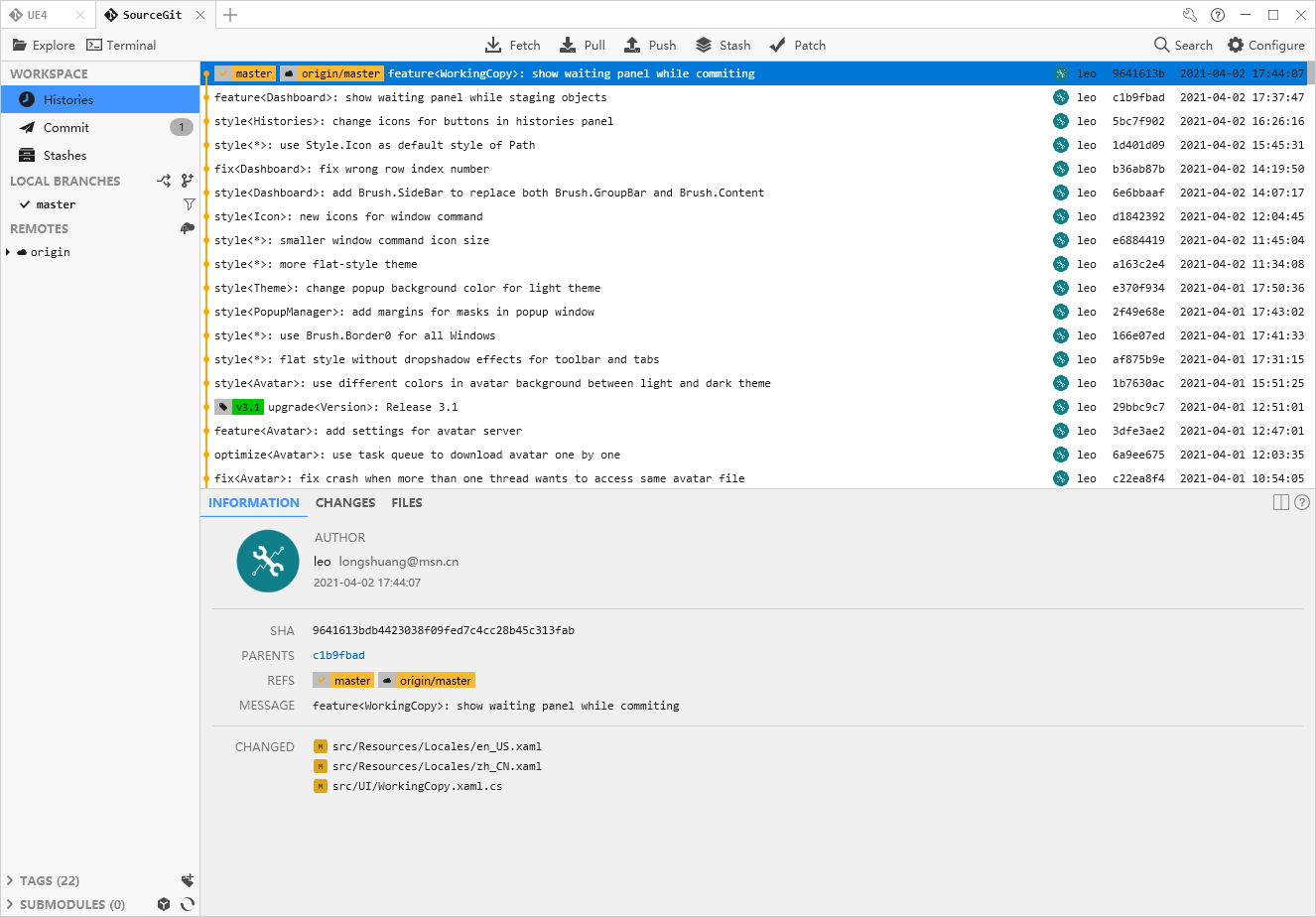
Task: Add a remote using the cloud icon
Action: 188,228
